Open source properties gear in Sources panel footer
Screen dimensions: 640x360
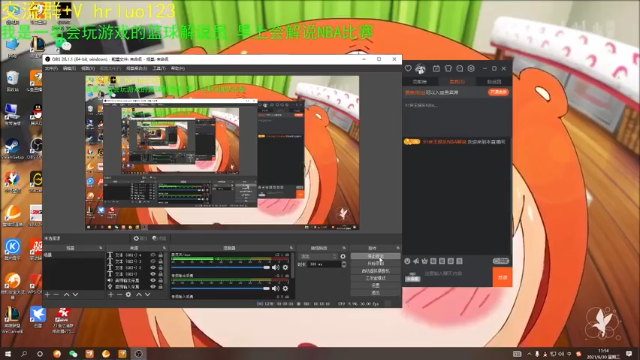coord(128,294)
